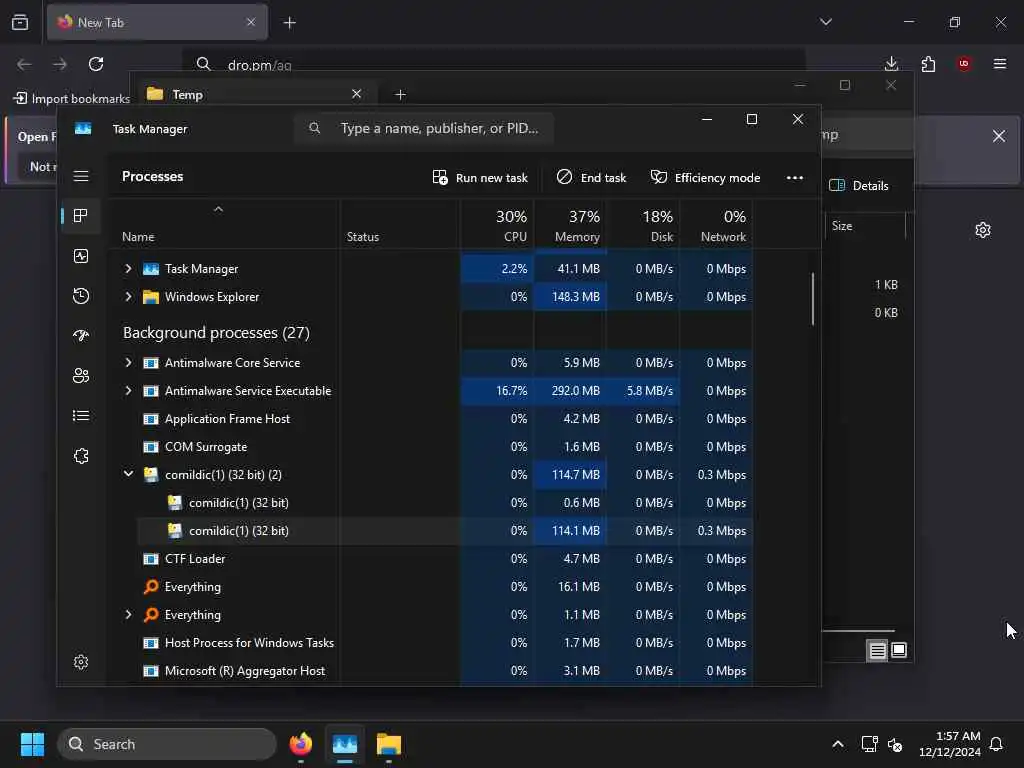Sort processes by Network column
This screenshot has height=768, width=1024.
[x=716, y=224]
